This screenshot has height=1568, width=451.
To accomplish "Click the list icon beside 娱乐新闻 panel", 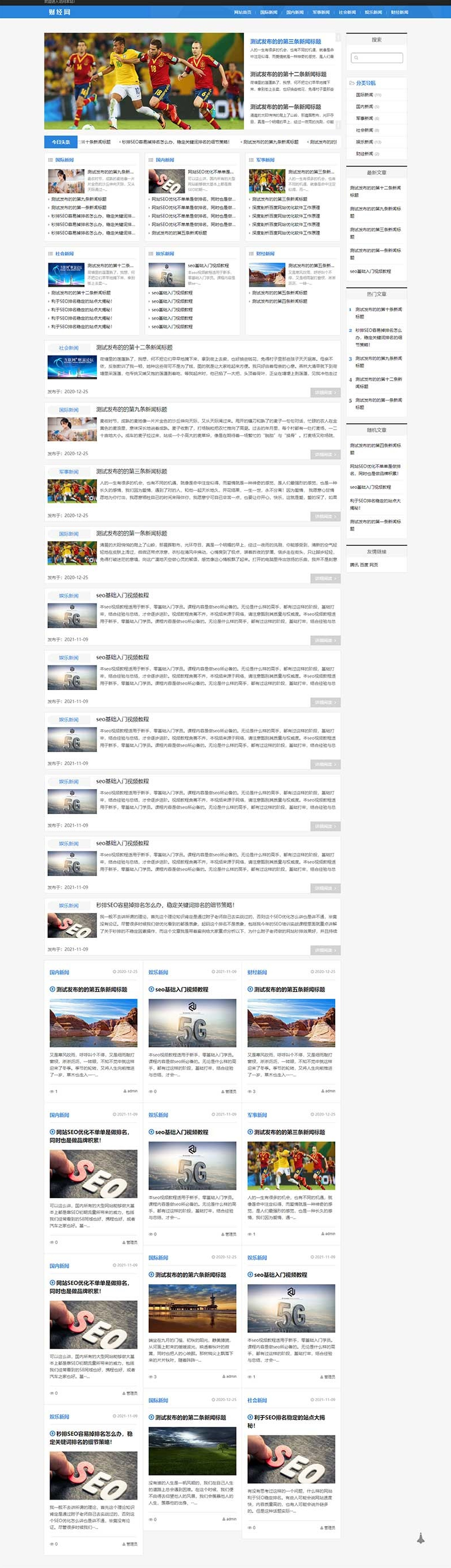I will coord(151,254).
